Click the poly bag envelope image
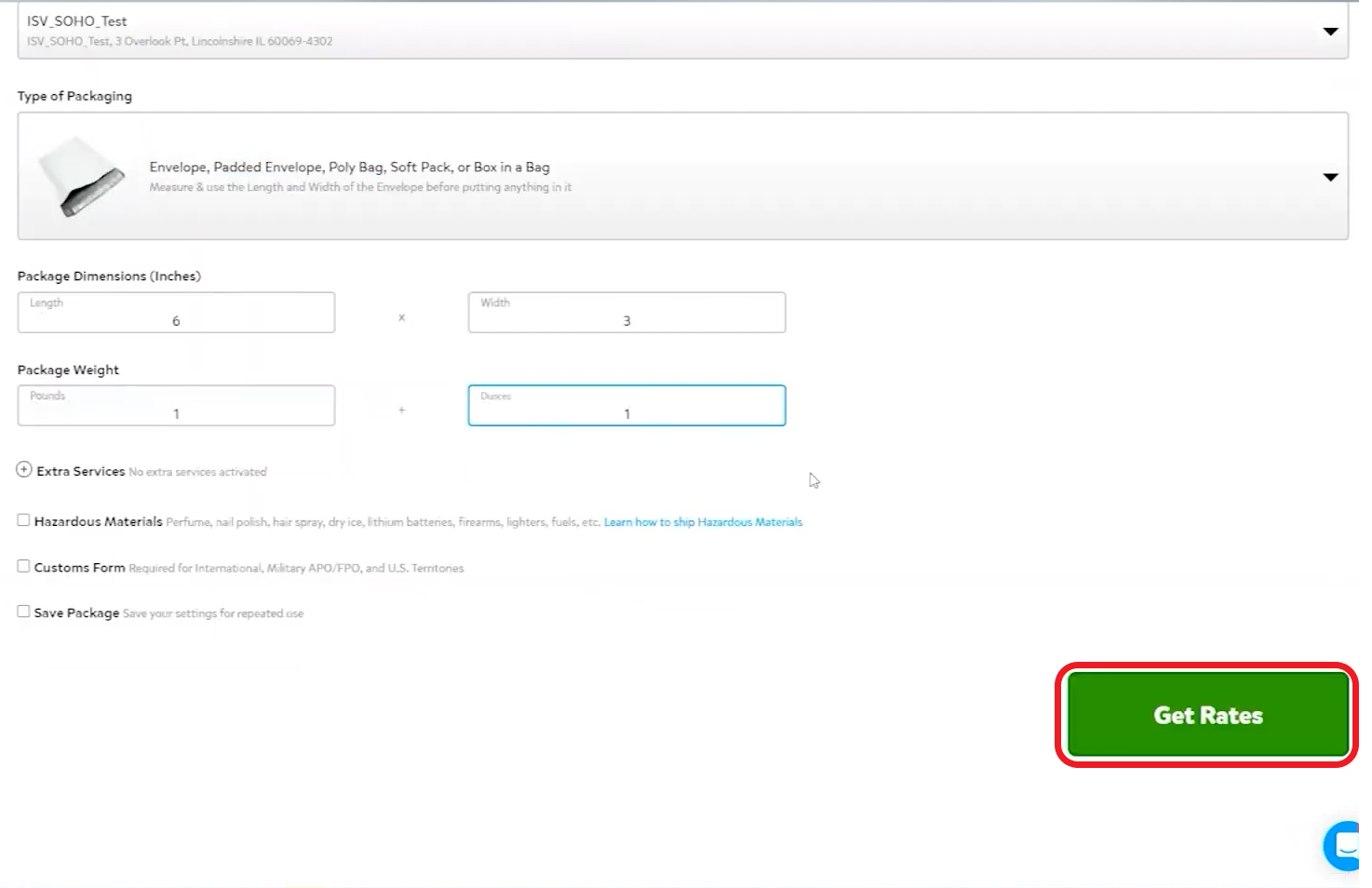Image resolution: width=1372 pixels, height=888 pixels. coord(81,176)
